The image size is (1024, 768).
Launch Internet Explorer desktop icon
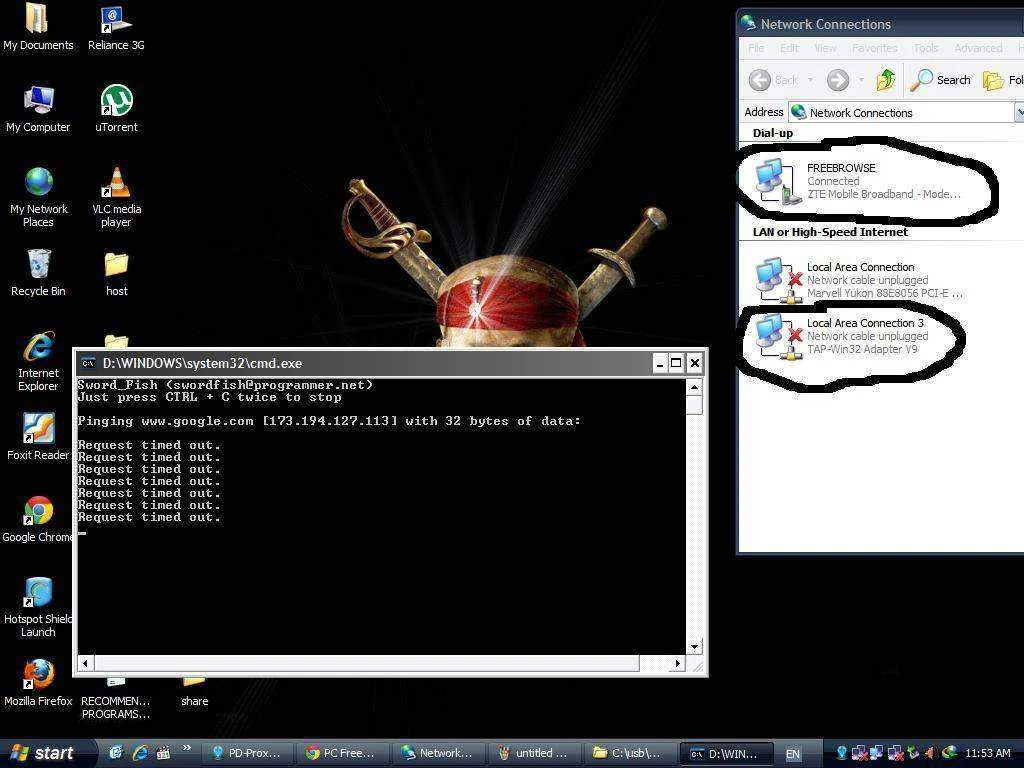(38, 361)
